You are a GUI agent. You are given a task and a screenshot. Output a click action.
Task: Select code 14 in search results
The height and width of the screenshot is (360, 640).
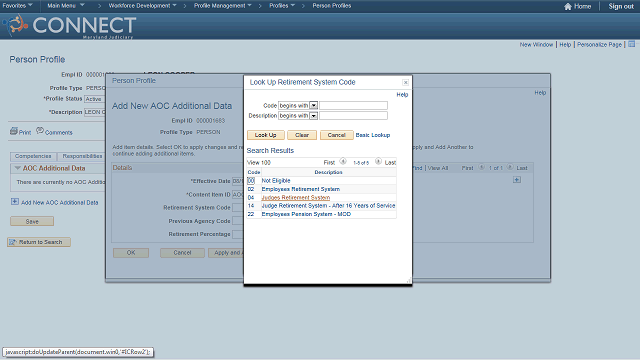pyautogui.click(x=251, y=206)
